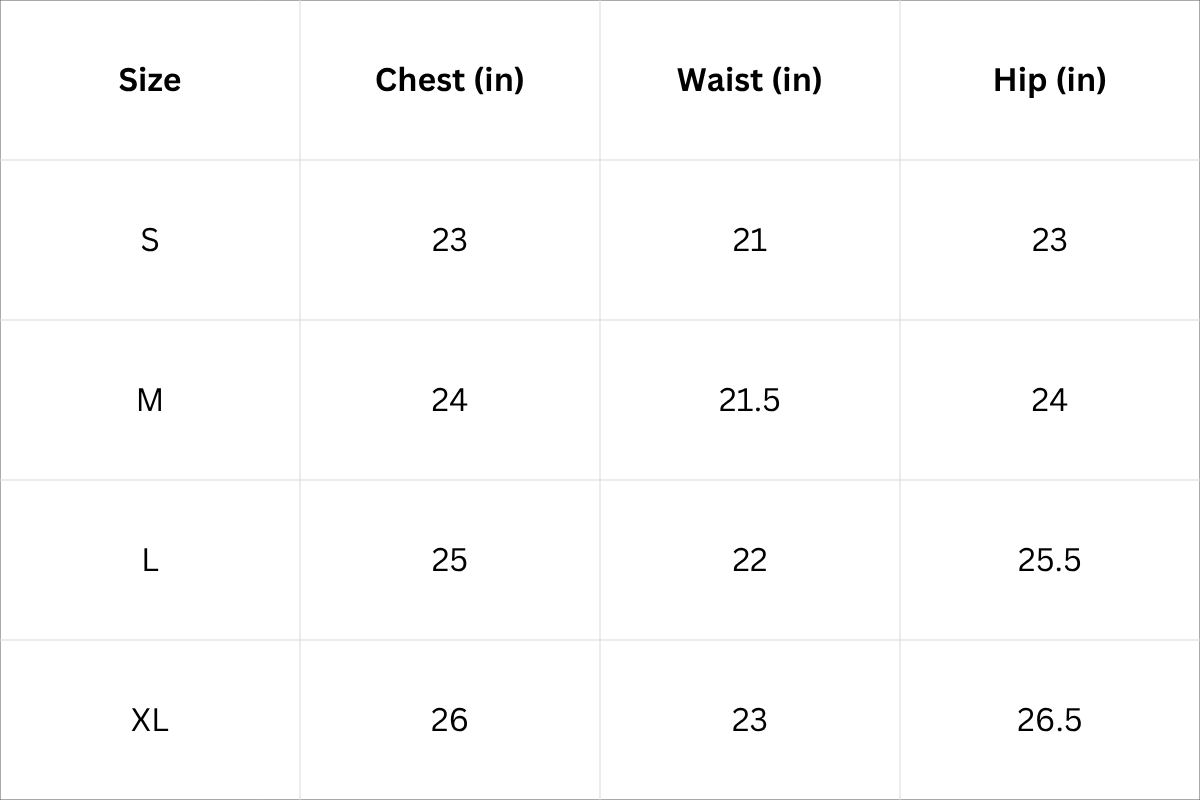Click the waist value 22 for size L
Screen dimensions: 1200x800
(749, 560)
